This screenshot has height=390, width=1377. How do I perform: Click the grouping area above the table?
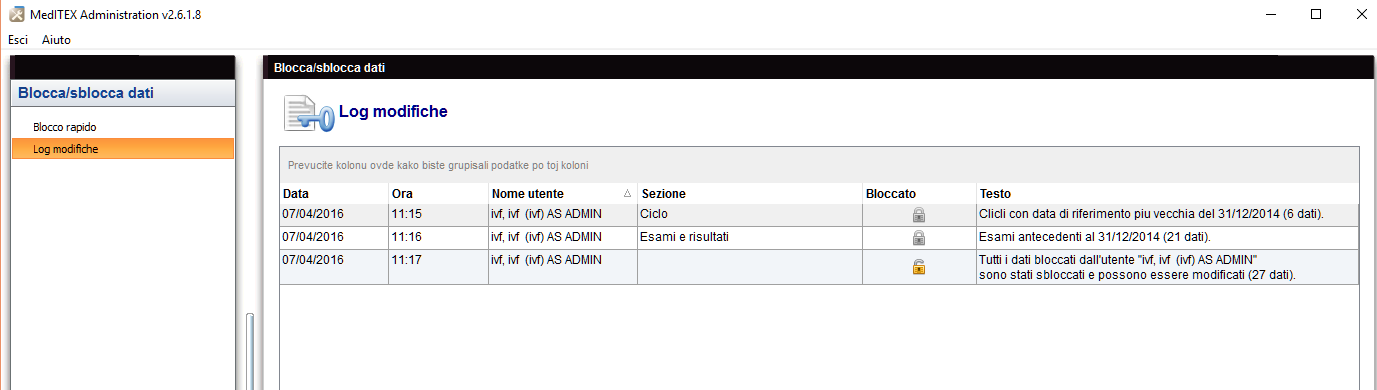pos(820,165)
